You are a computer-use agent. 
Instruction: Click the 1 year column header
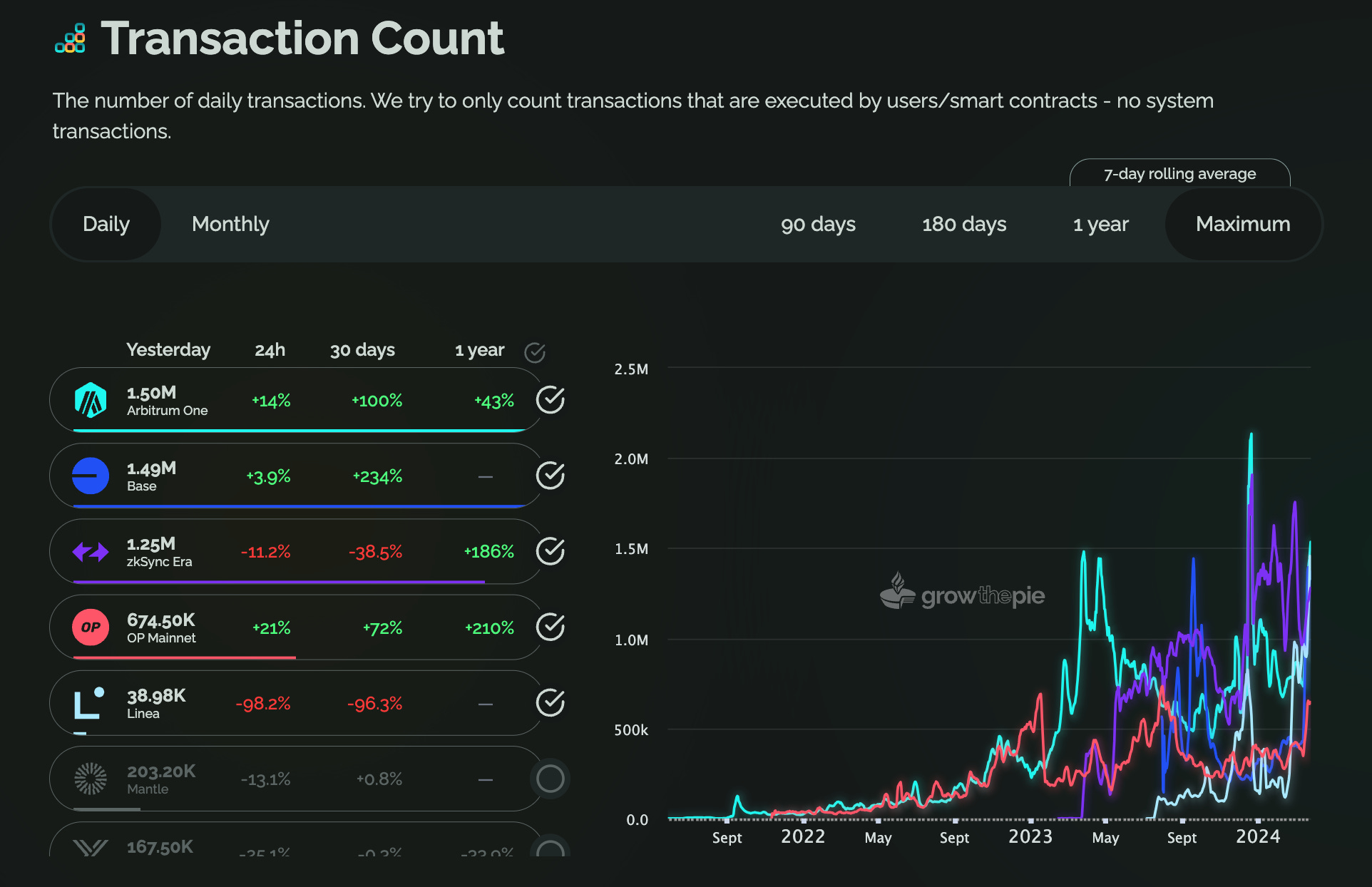(x=479, y=350)
